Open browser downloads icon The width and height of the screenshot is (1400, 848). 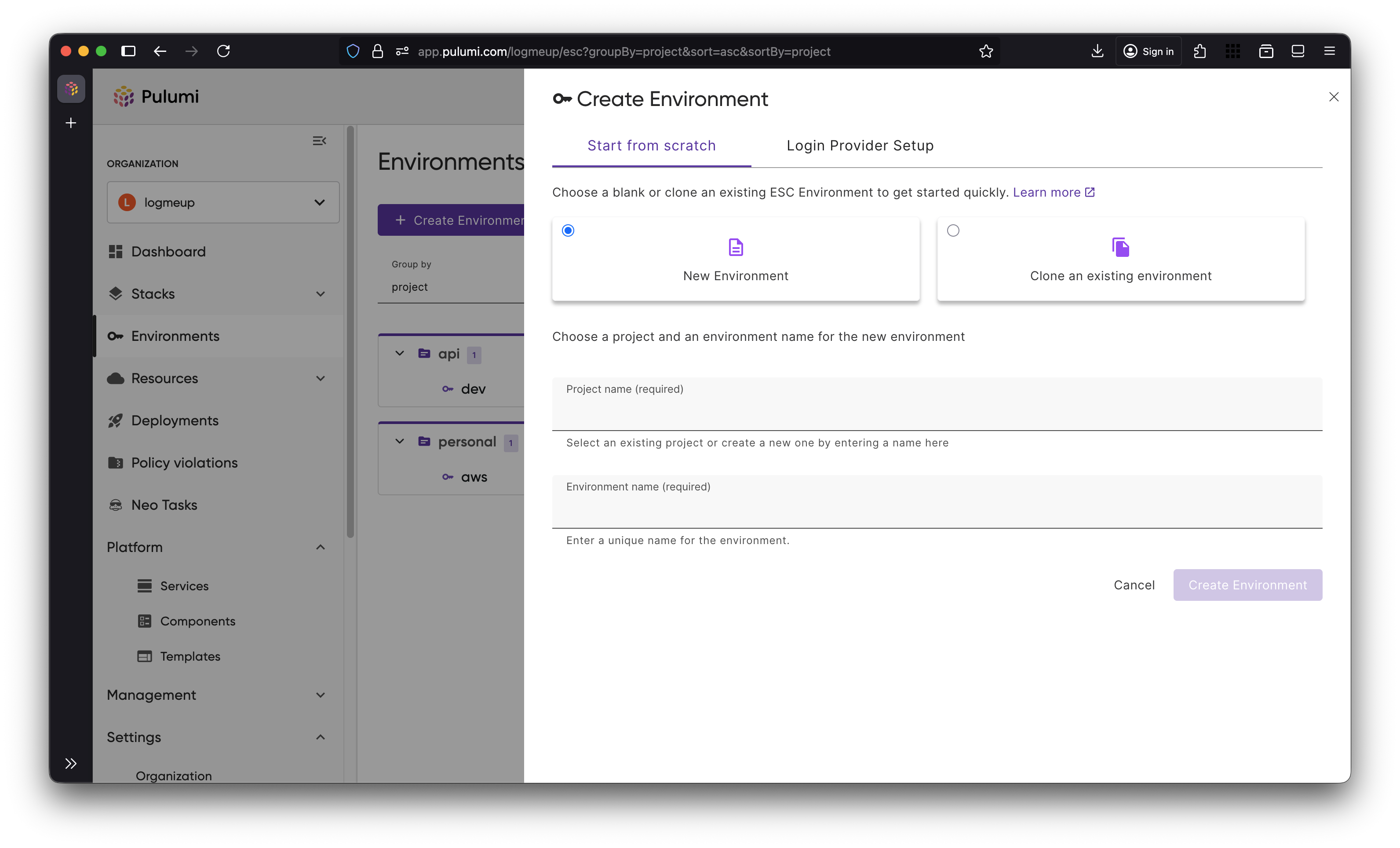tap(1097, 51)
